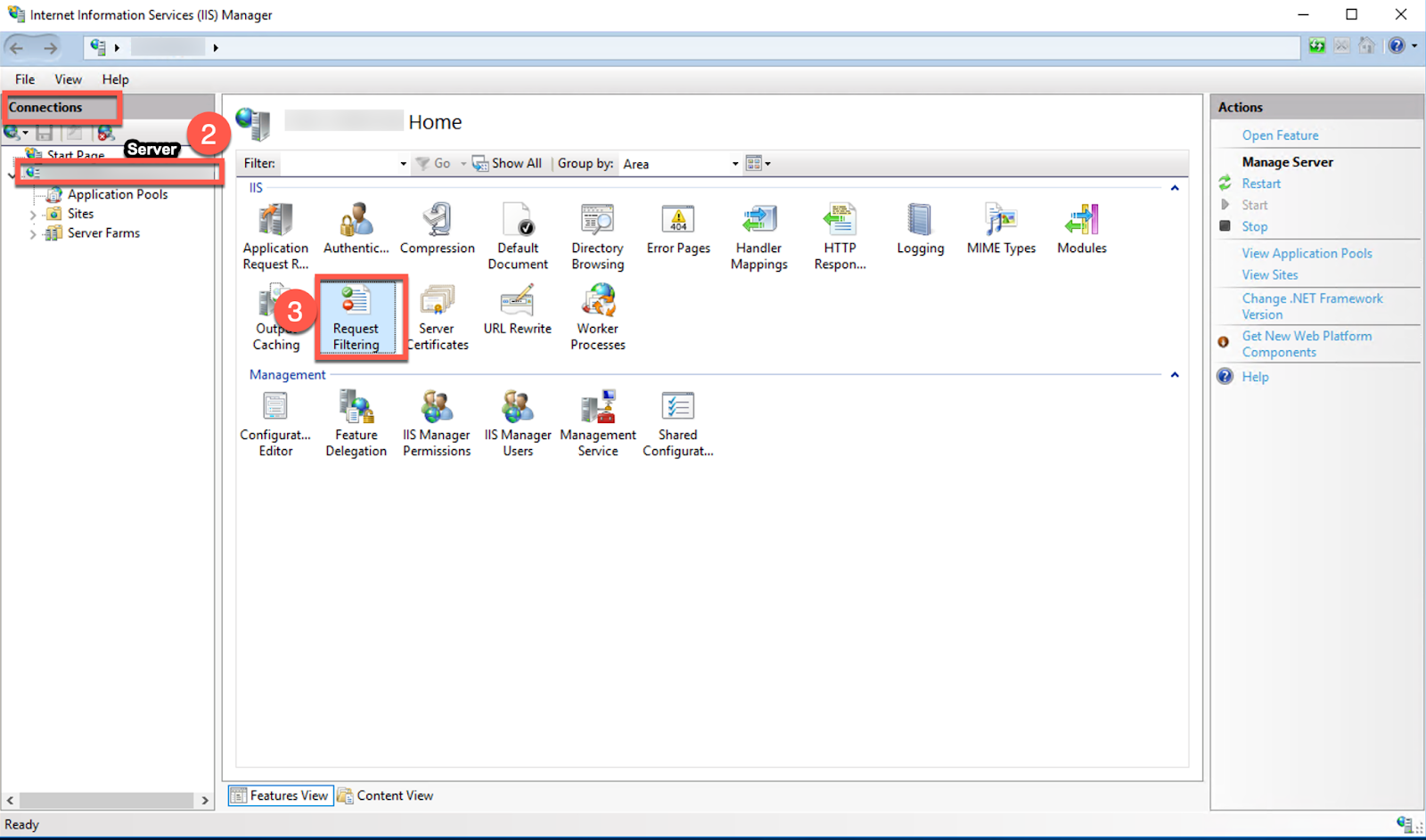Click the Forward navigation arrow
The width and height of the screenshot is (1426, 840).
(50, 47)
